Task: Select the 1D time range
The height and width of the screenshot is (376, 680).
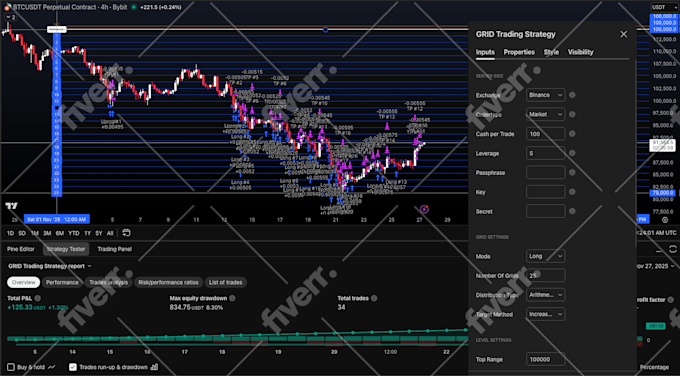Action: pyautogui.click(x=10, y=233)
